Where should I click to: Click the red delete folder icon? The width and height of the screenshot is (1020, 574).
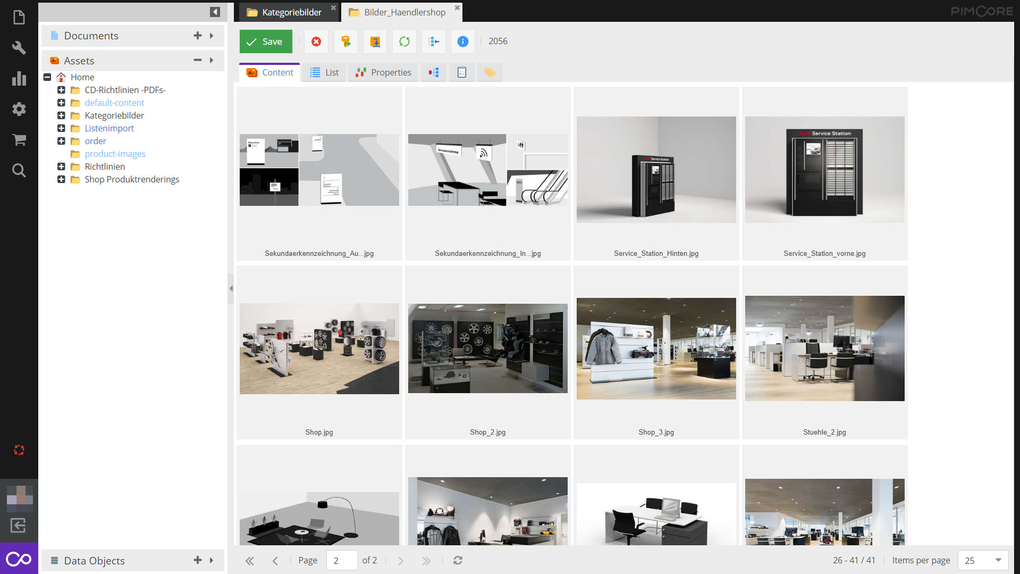316,41
